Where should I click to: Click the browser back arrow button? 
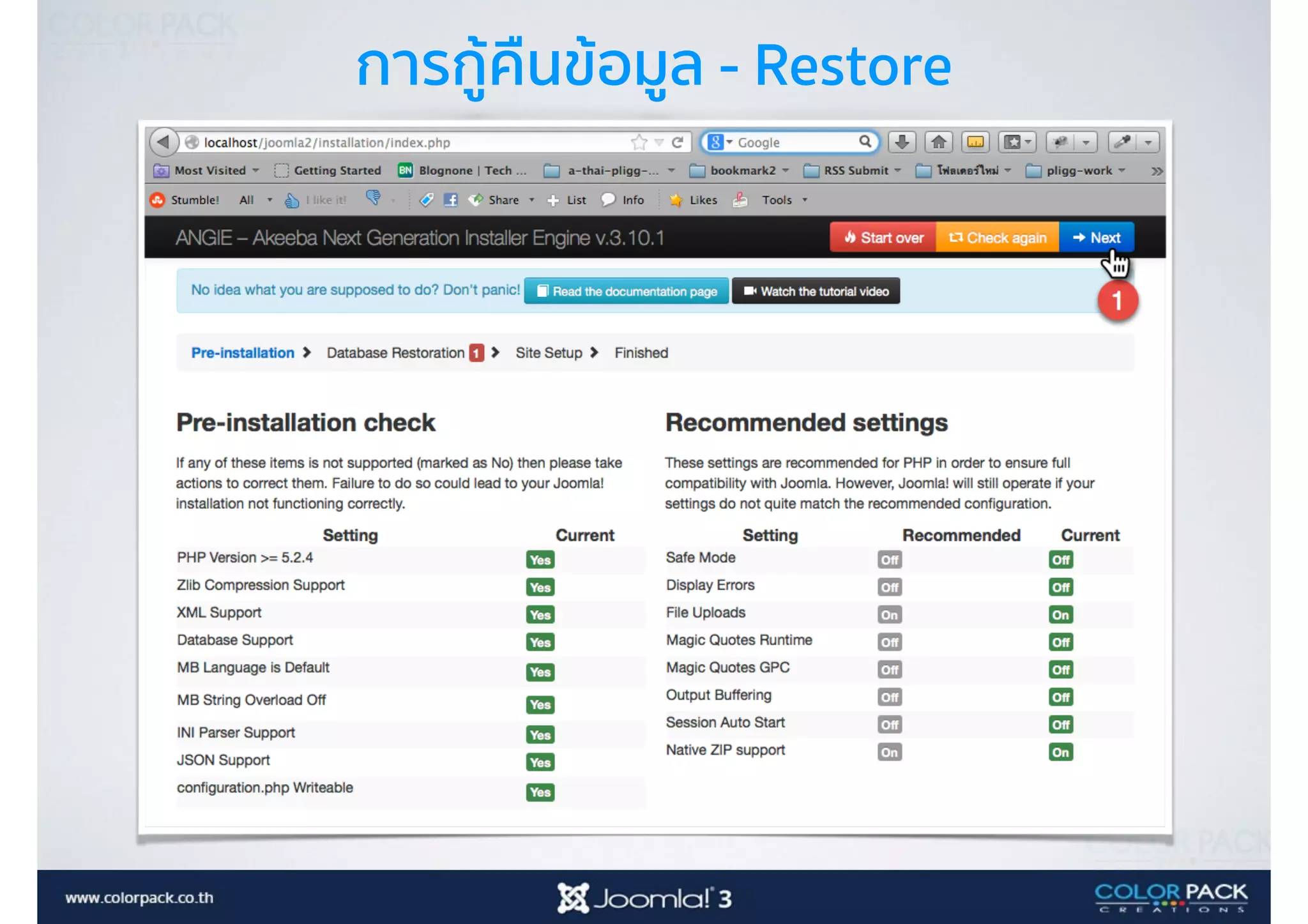tap(163, 142)
